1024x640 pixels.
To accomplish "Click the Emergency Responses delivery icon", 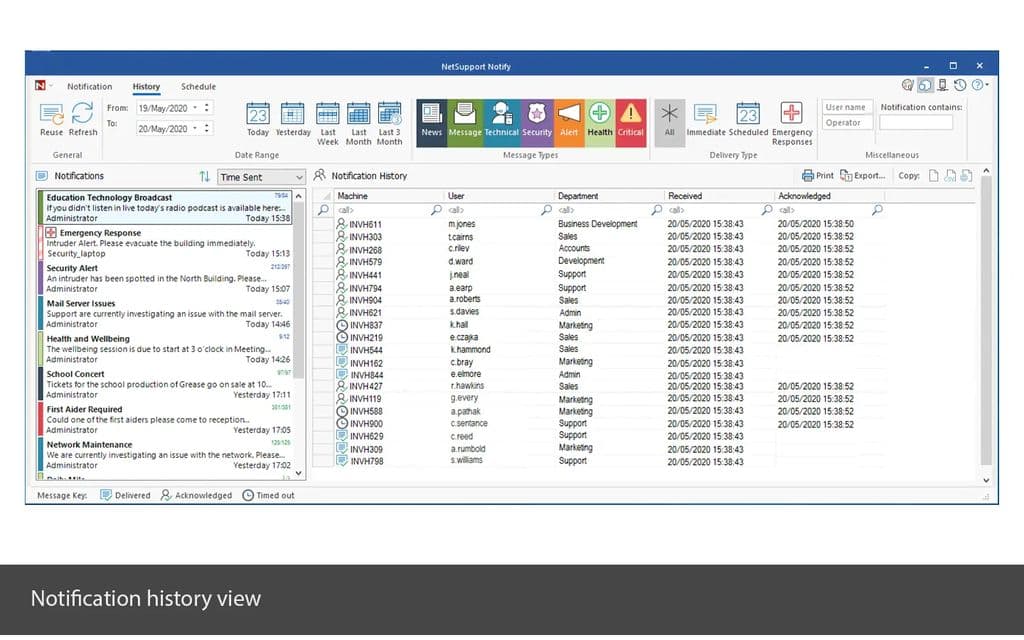I will pos(792,114).
